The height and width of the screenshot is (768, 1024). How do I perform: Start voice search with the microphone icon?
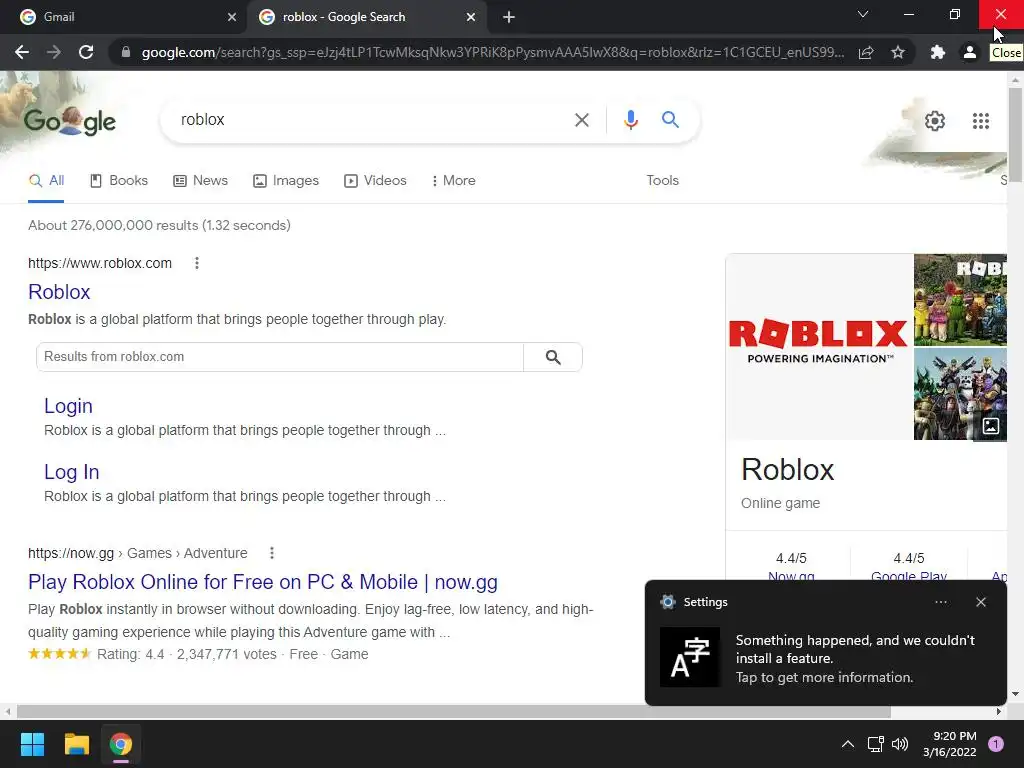pyautogui.click(x=630, y=120)
